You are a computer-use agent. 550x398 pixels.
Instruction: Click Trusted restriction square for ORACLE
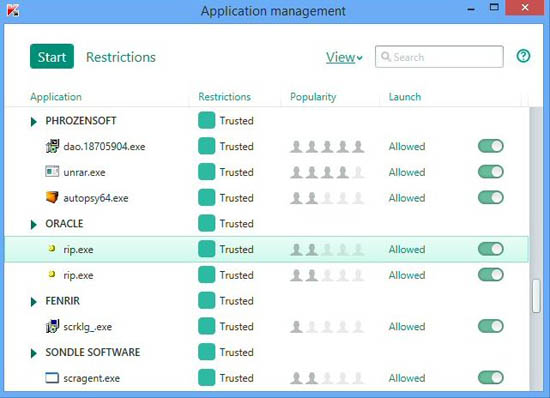206,223
